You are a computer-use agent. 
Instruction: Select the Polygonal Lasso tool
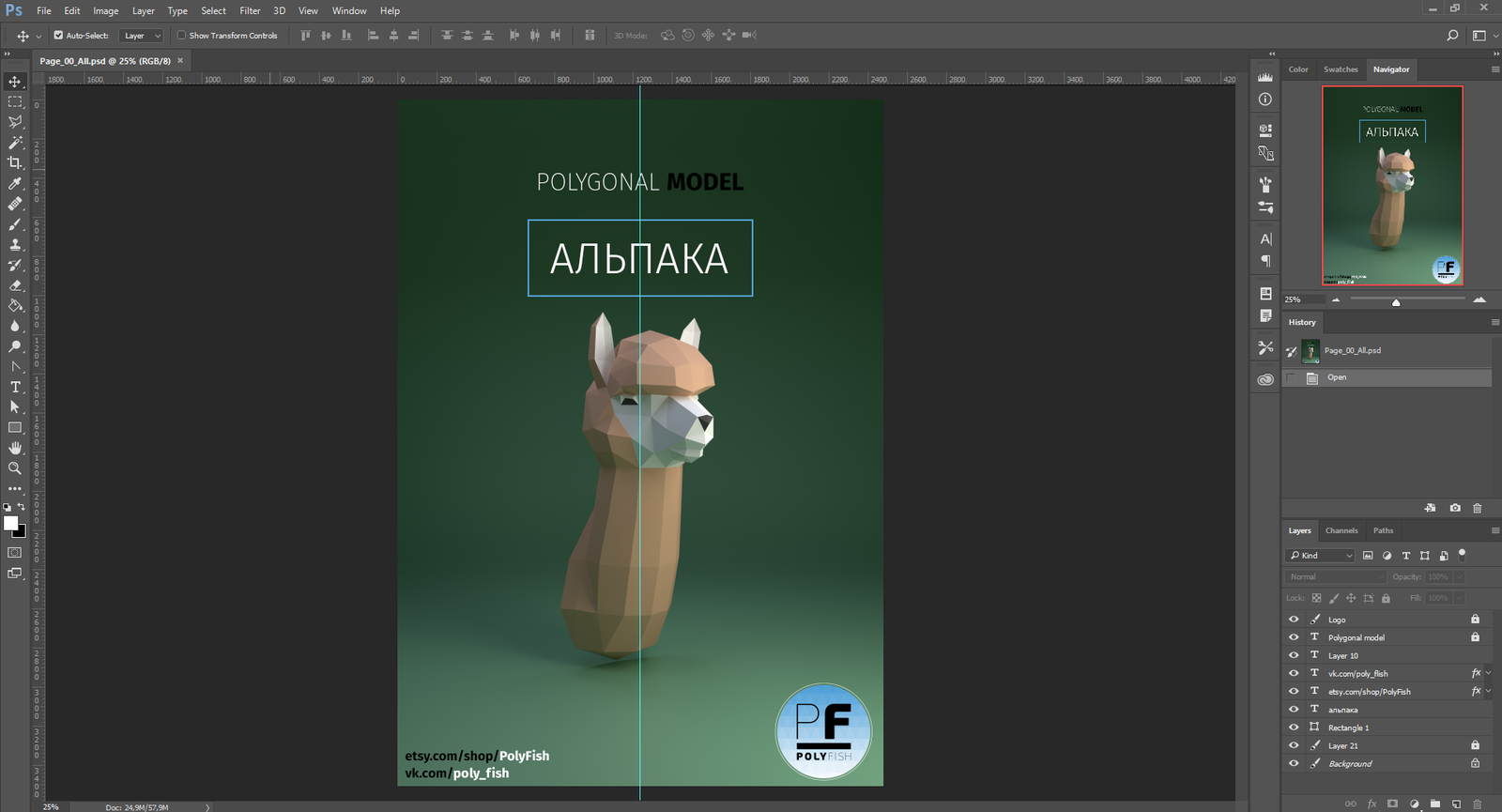[x=15, y=122]
